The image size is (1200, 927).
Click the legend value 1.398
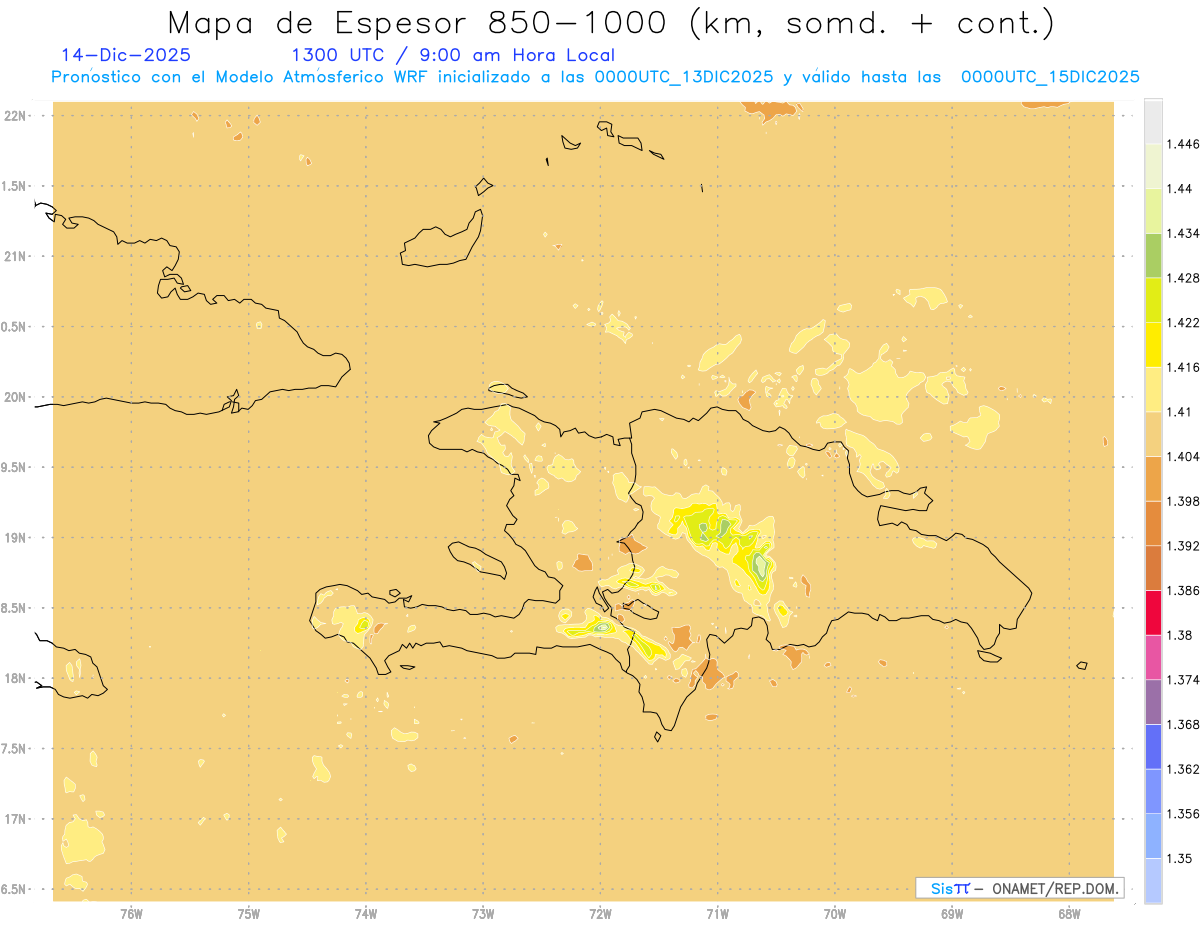tap(1184, 501)
